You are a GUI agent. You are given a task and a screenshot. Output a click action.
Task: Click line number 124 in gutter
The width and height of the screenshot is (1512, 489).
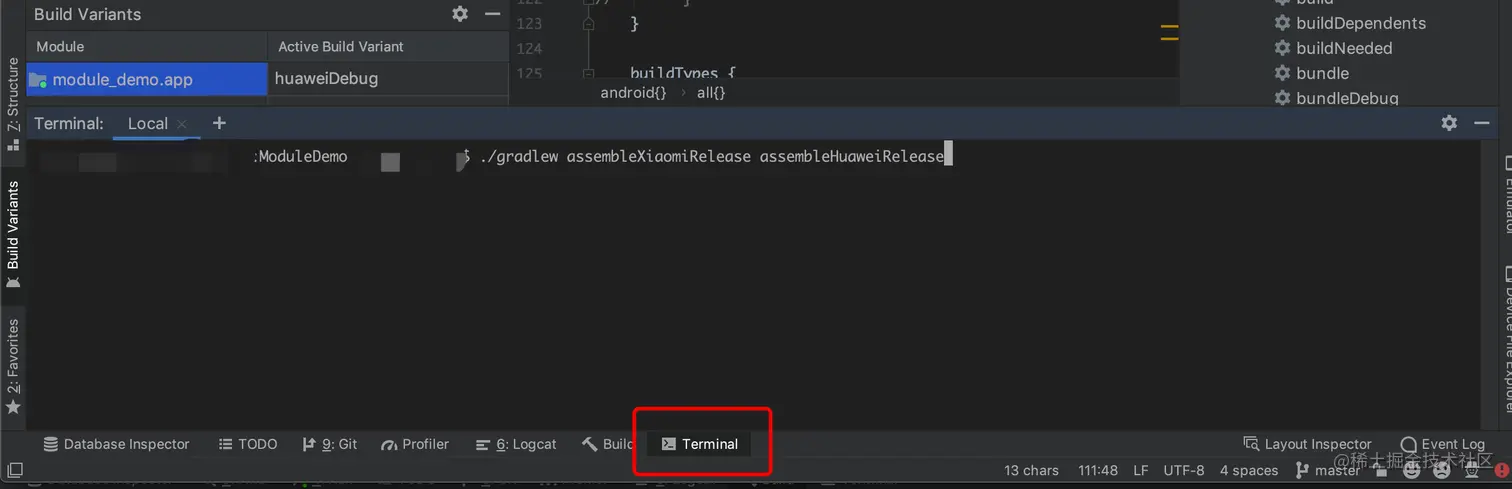529,48
